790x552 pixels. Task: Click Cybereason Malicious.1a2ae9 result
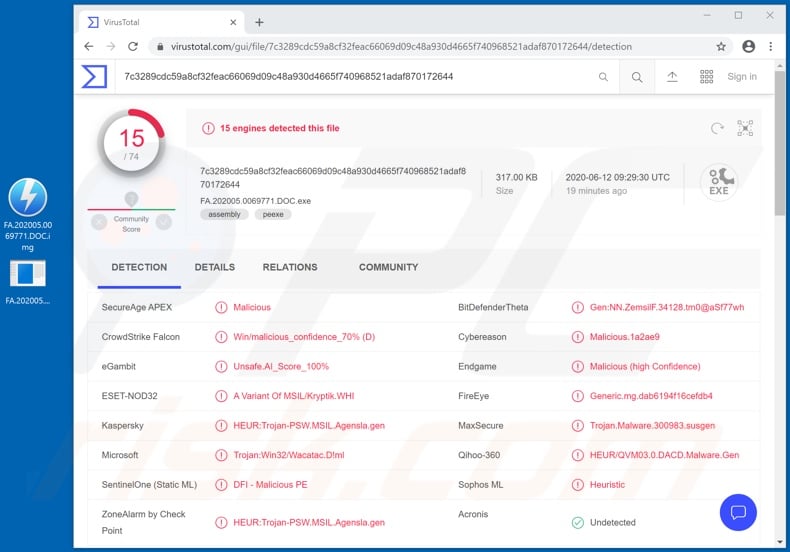tap(625, 337)
